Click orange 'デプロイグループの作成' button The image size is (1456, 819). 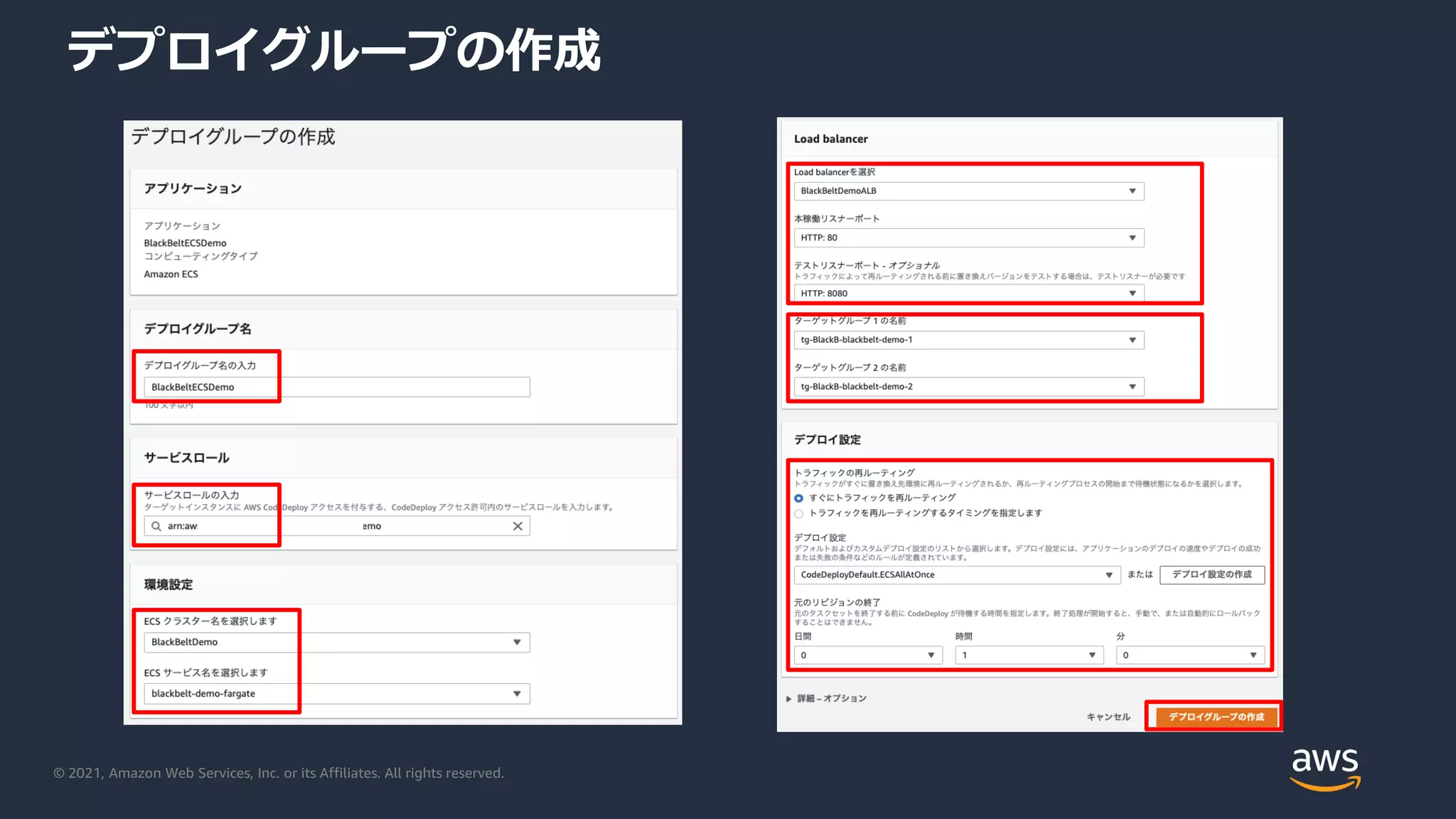tap(1216, 717)
